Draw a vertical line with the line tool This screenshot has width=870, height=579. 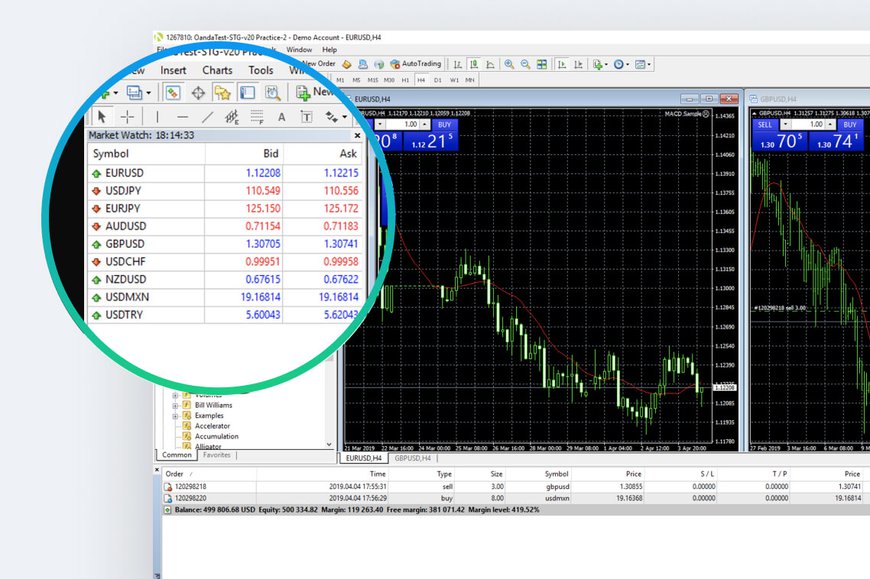[x=156, y=117]
